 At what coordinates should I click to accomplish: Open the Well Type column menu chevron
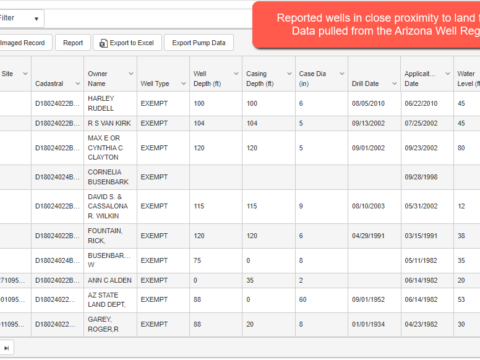(x=183, y=84)
